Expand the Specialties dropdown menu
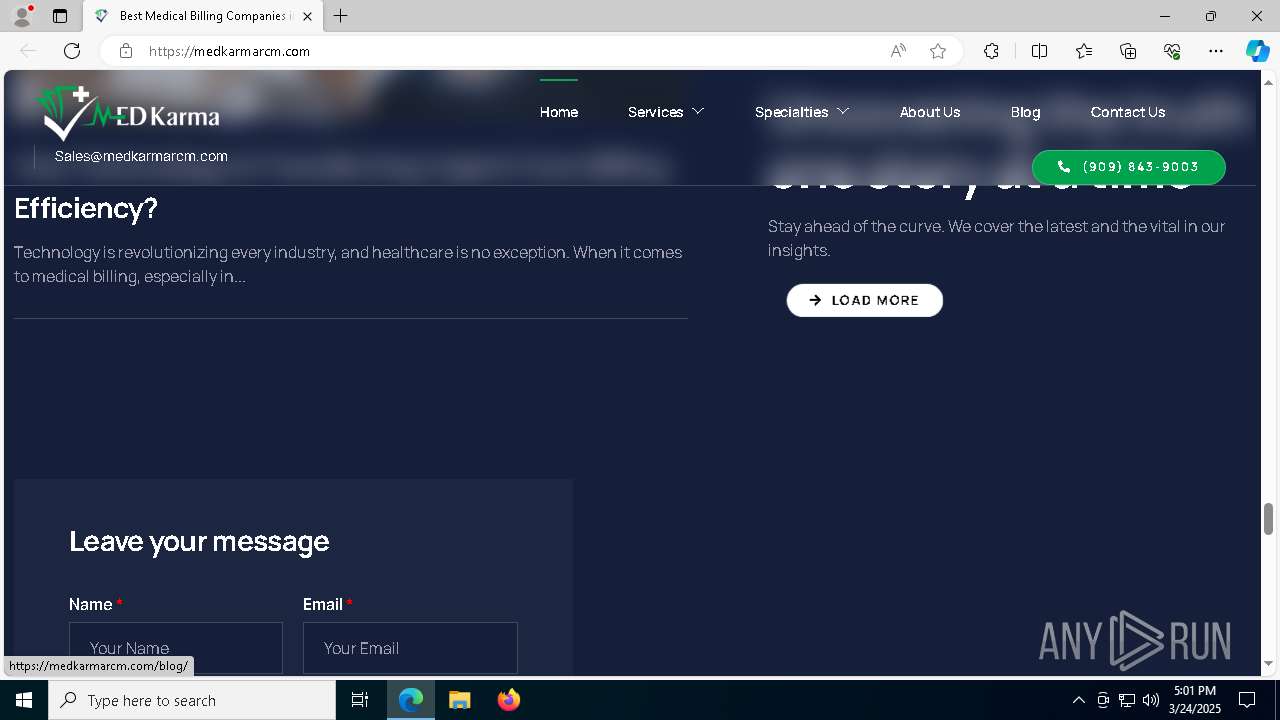 click(x=802, y=112)
